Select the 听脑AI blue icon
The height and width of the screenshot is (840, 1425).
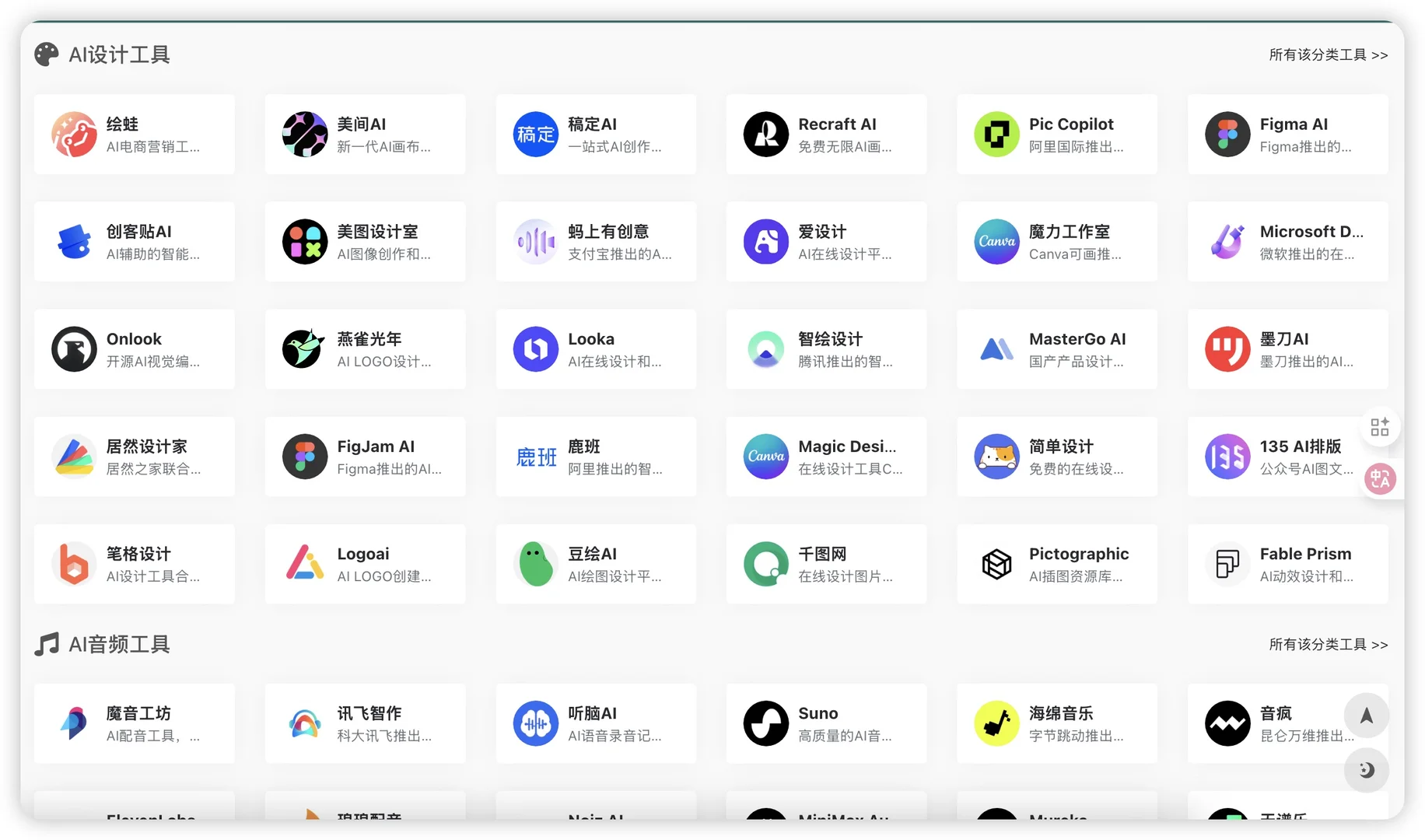536,723
